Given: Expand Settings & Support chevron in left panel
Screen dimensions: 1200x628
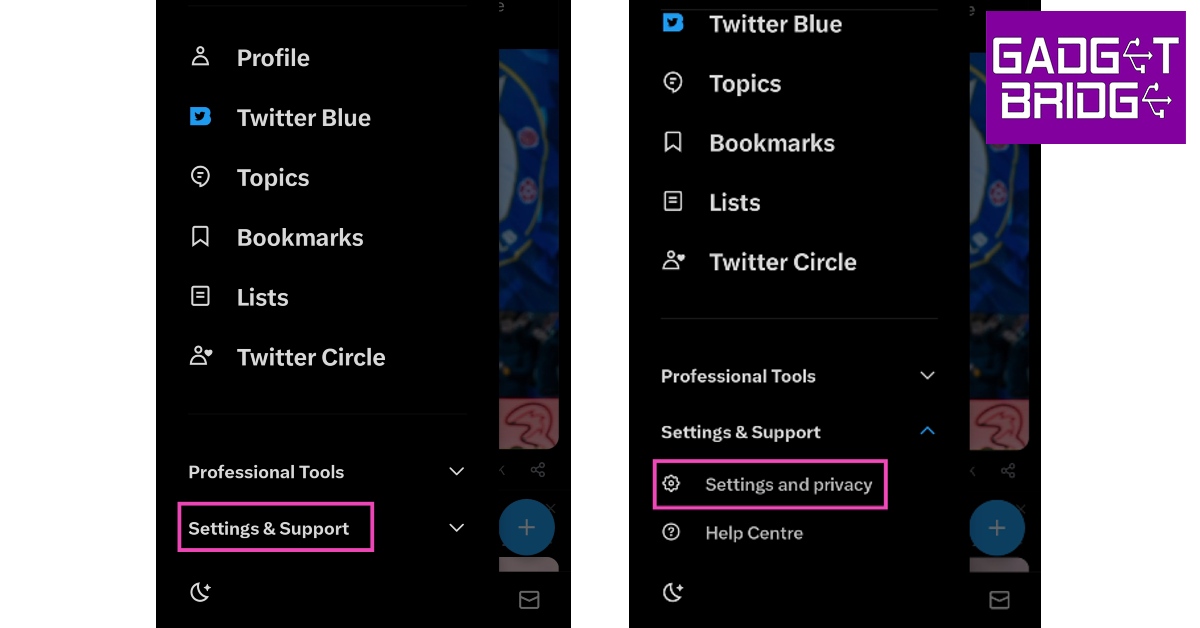Looking at the screenshot, I should pyautogui.click(x=457, y=528).
